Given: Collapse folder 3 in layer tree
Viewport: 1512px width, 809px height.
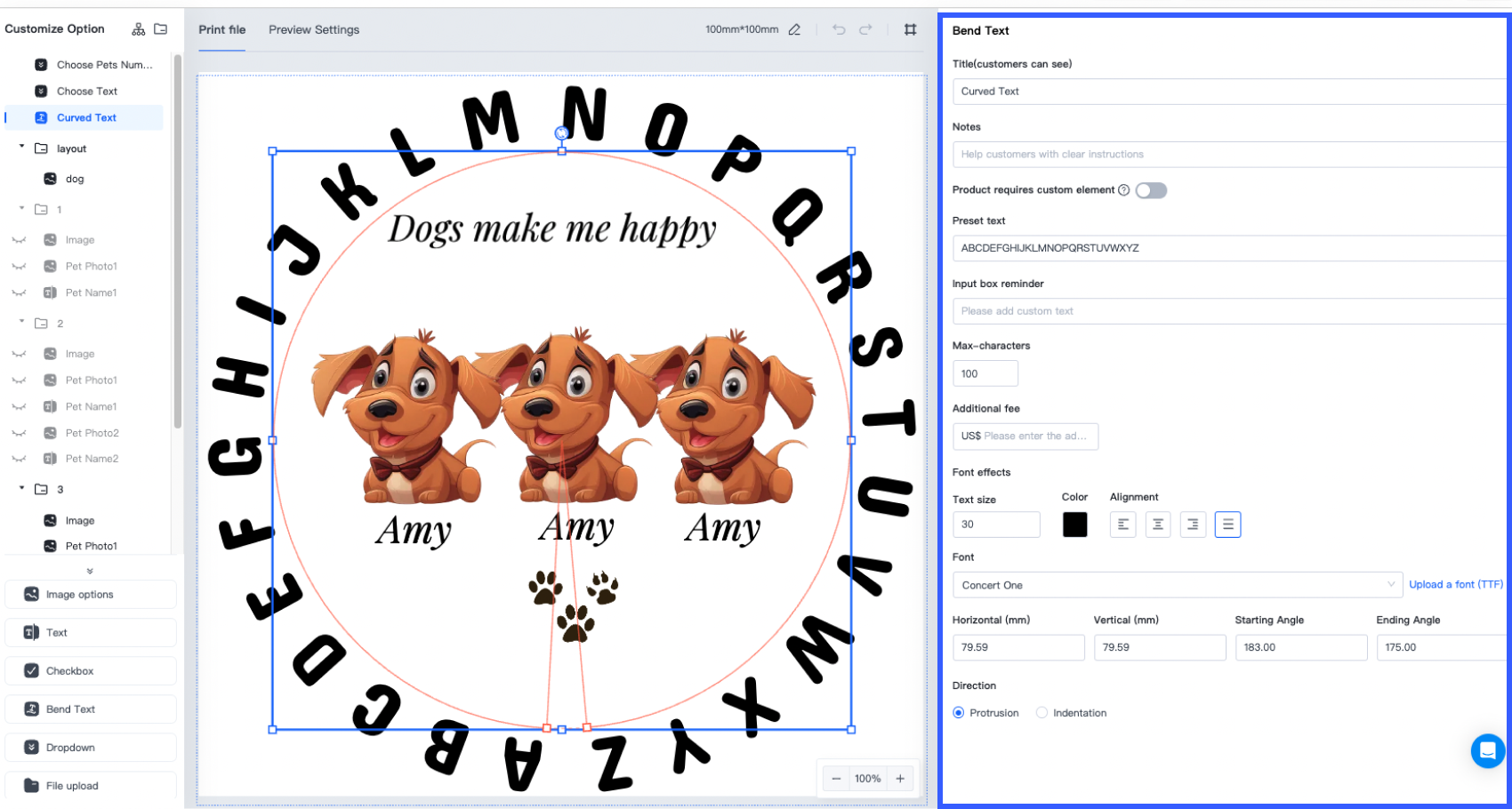Looking at the screenshot, I should [21, 488].
